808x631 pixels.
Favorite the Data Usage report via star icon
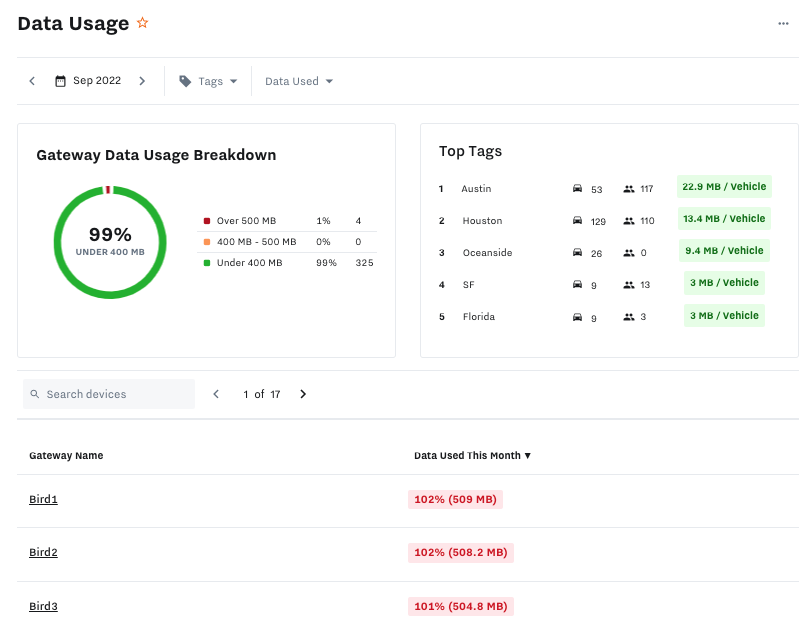(142, 22)
